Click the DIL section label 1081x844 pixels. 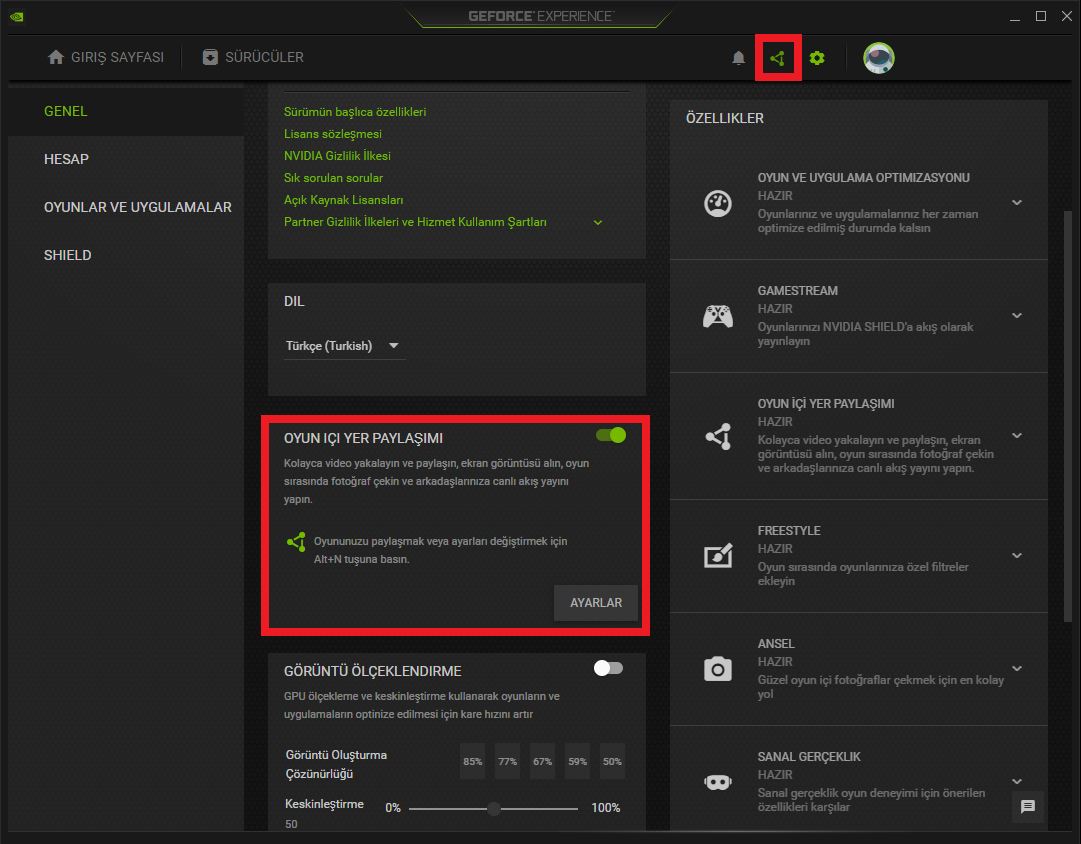tap(294, 301)
